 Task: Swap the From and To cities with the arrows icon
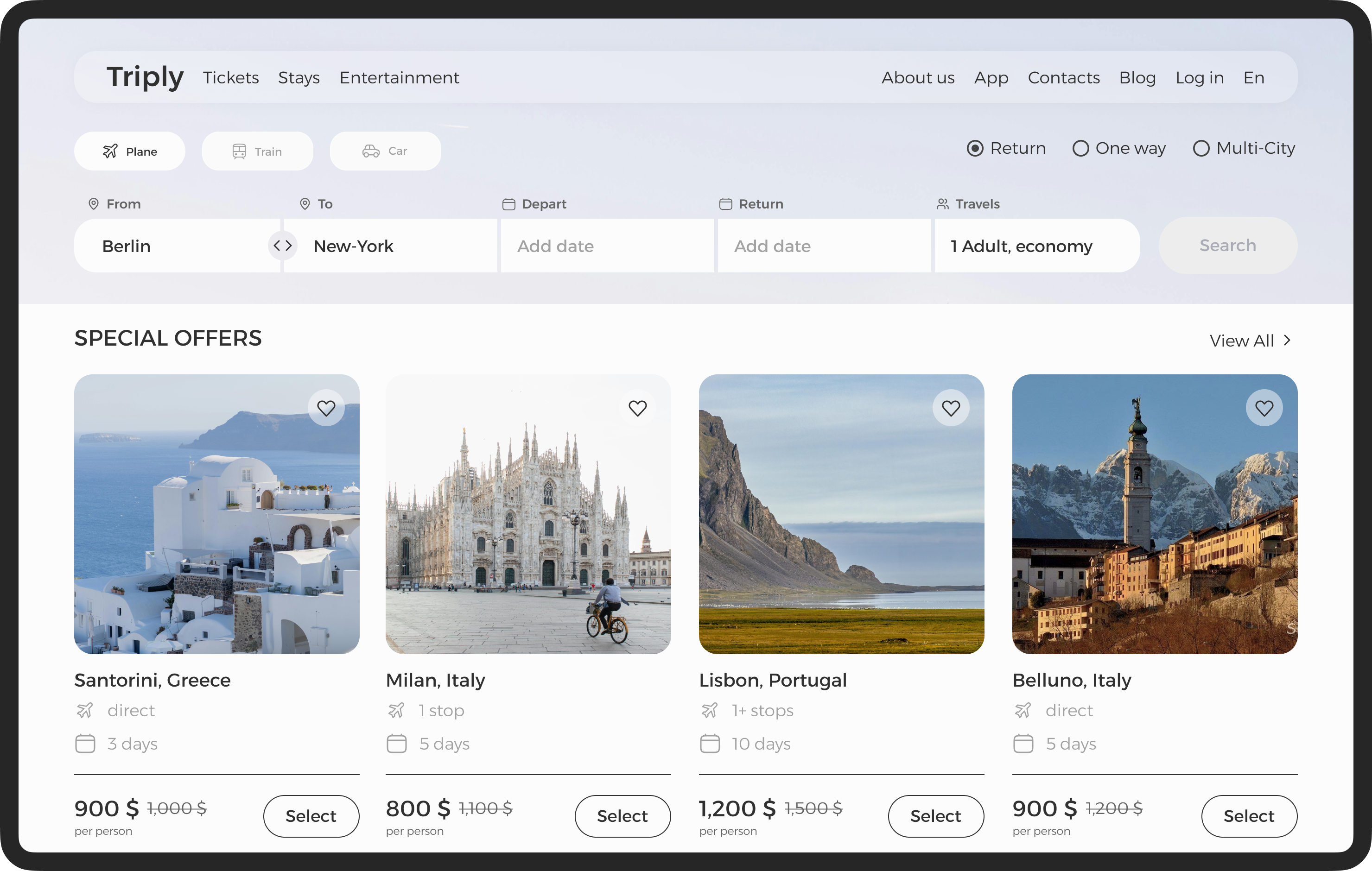[283, 246]
